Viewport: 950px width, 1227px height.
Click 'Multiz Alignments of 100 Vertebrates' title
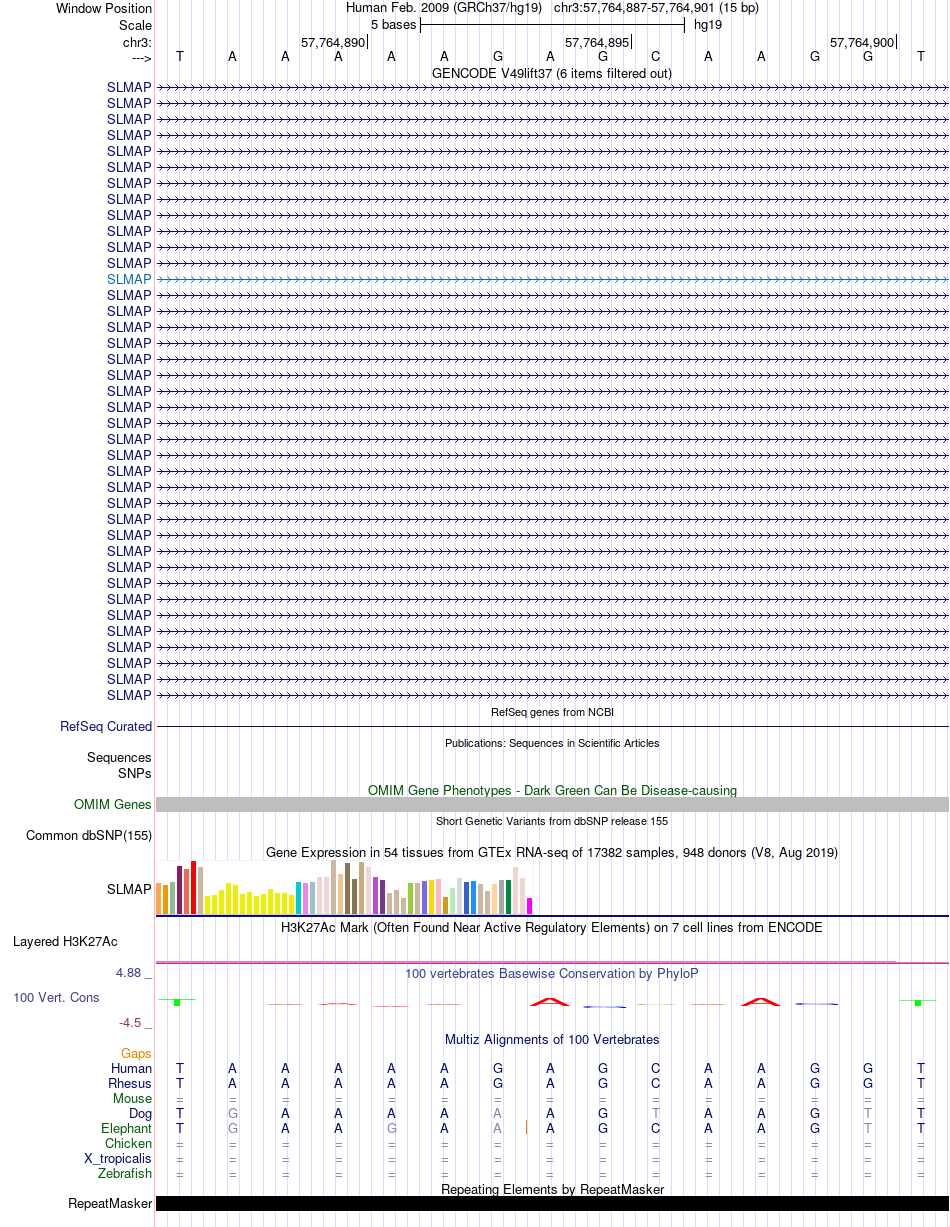[552, 1040]
